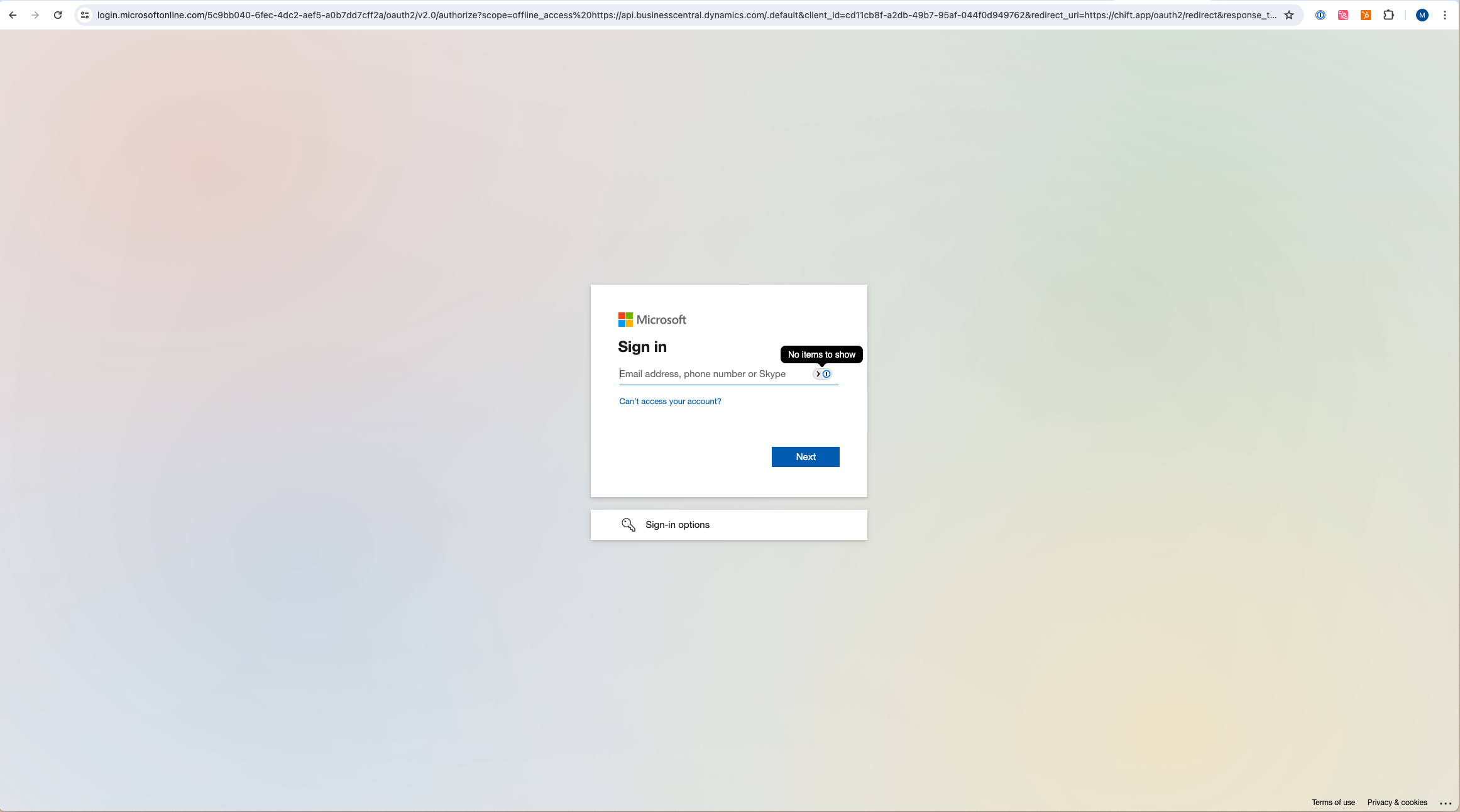Click the key icon beside Sign-in options

point(628,525)
